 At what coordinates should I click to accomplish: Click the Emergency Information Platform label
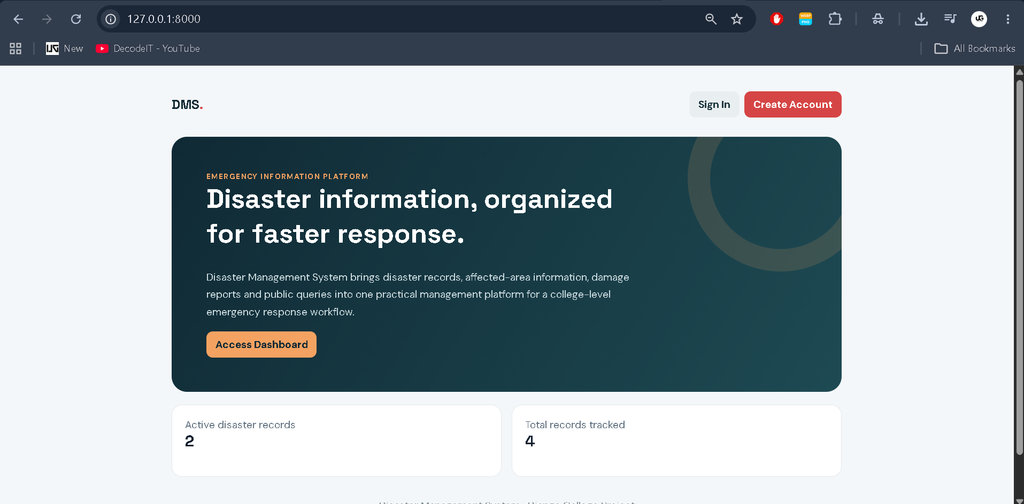tap(287, 176)
